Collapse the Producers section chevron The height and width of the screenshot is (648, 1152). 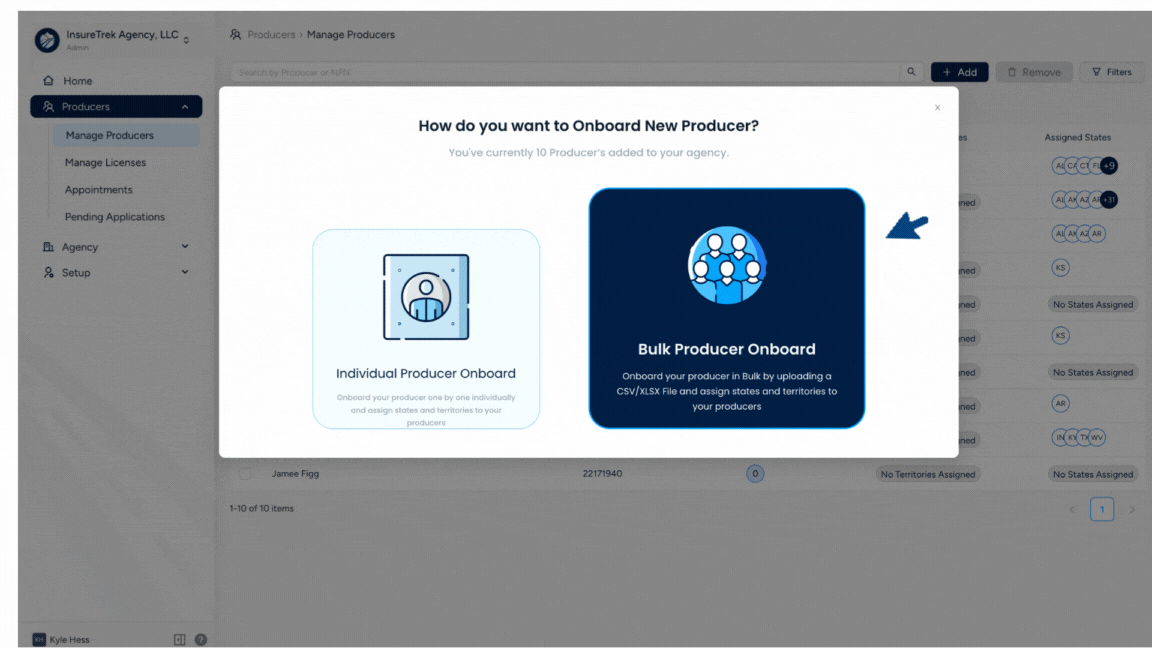tap(183, 106)
